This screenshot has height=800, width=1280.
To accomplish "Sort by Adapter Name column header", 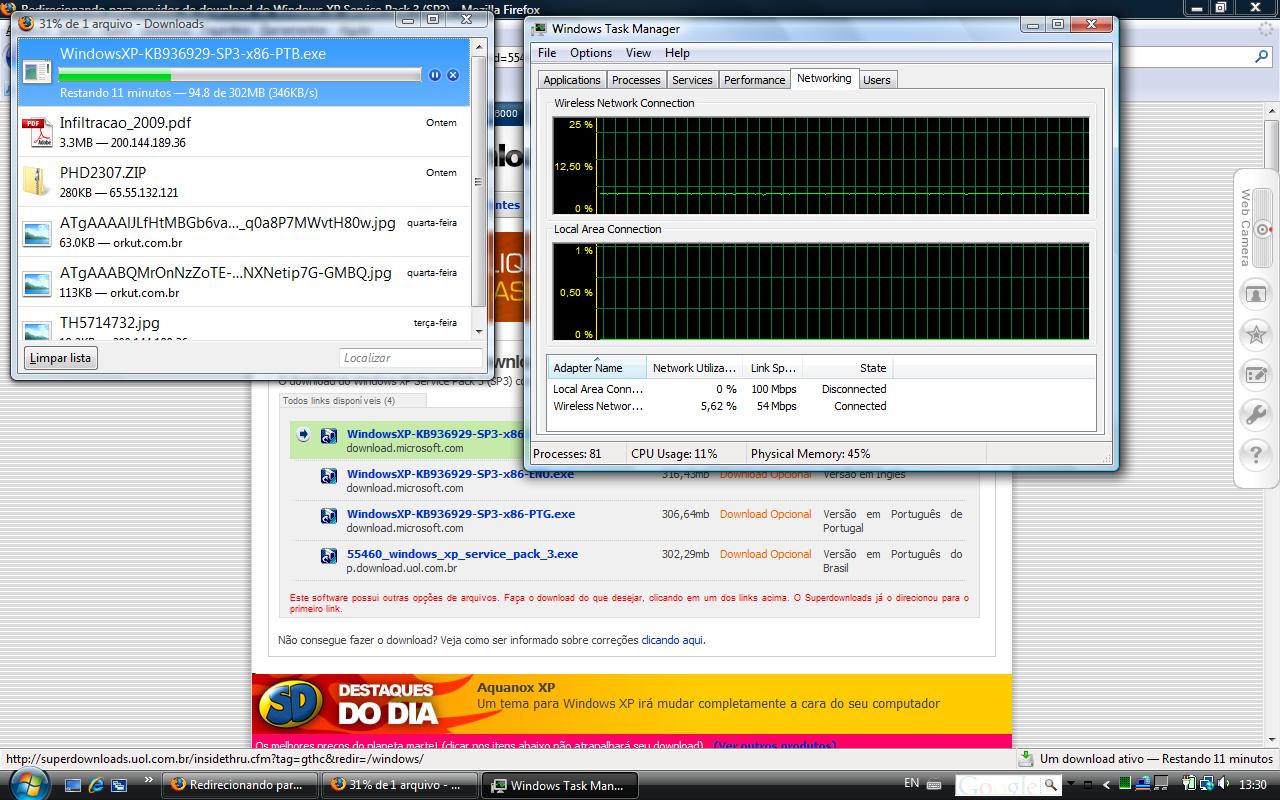I will pyautogui.click(x=597, y=368).
